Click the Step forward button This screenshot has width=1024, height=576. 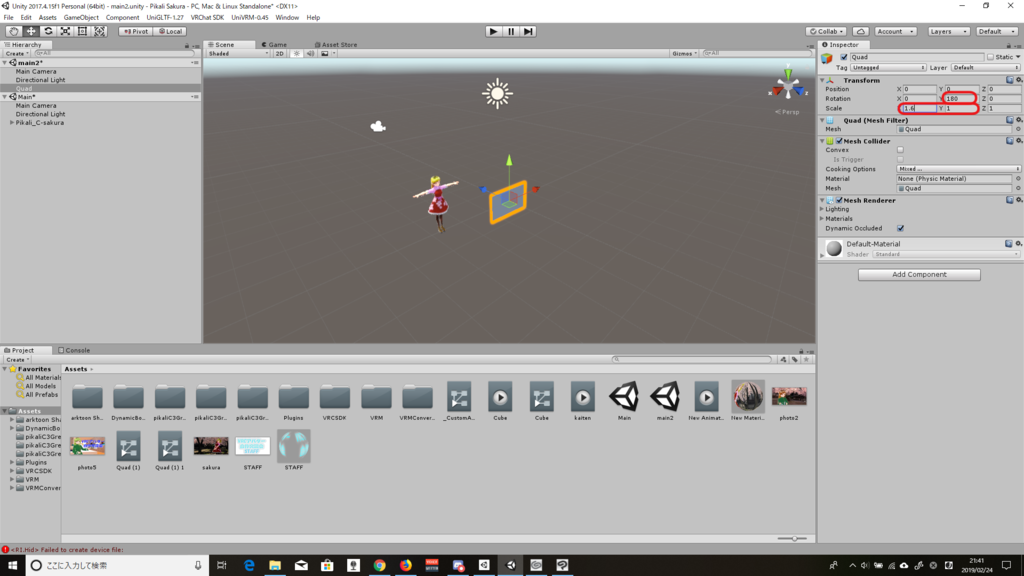tap(528, 31)
